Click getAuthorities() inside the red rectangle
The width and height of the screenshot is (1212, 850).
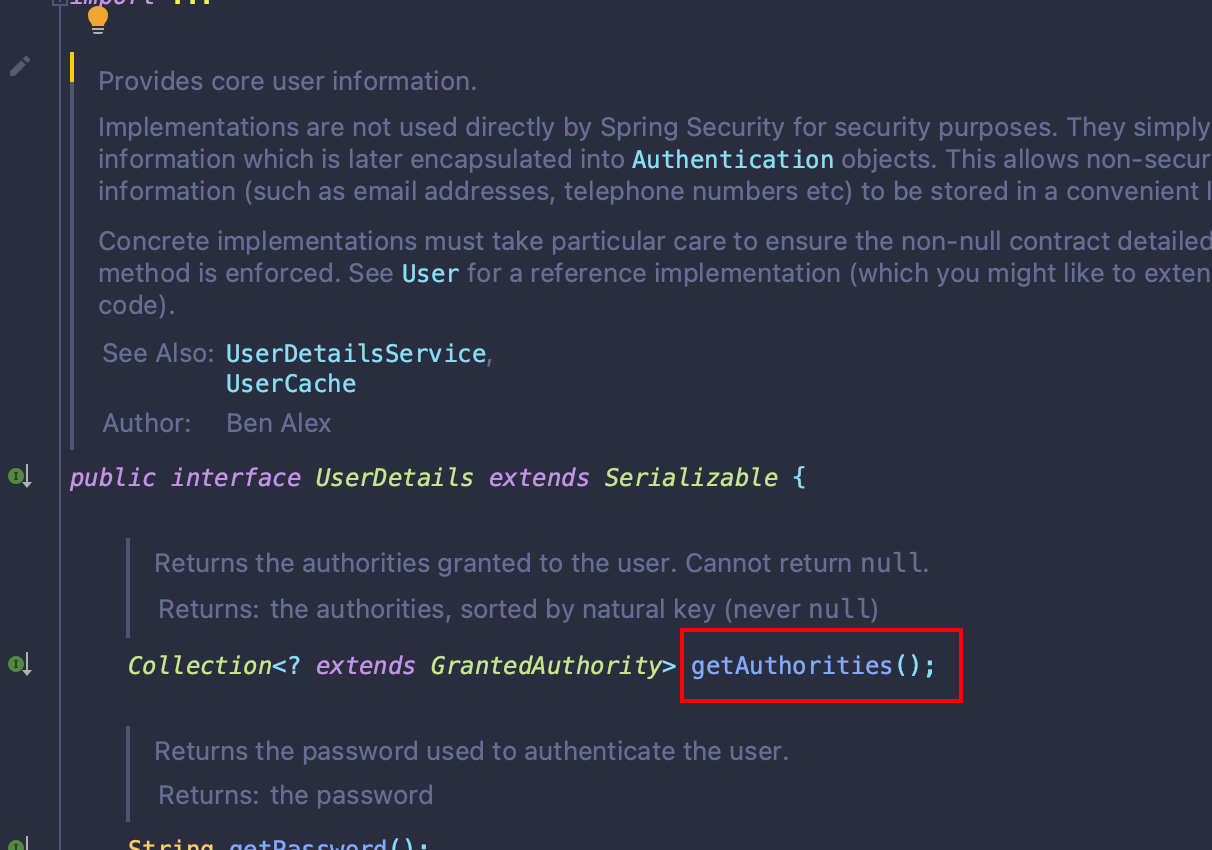pos(812,665)
